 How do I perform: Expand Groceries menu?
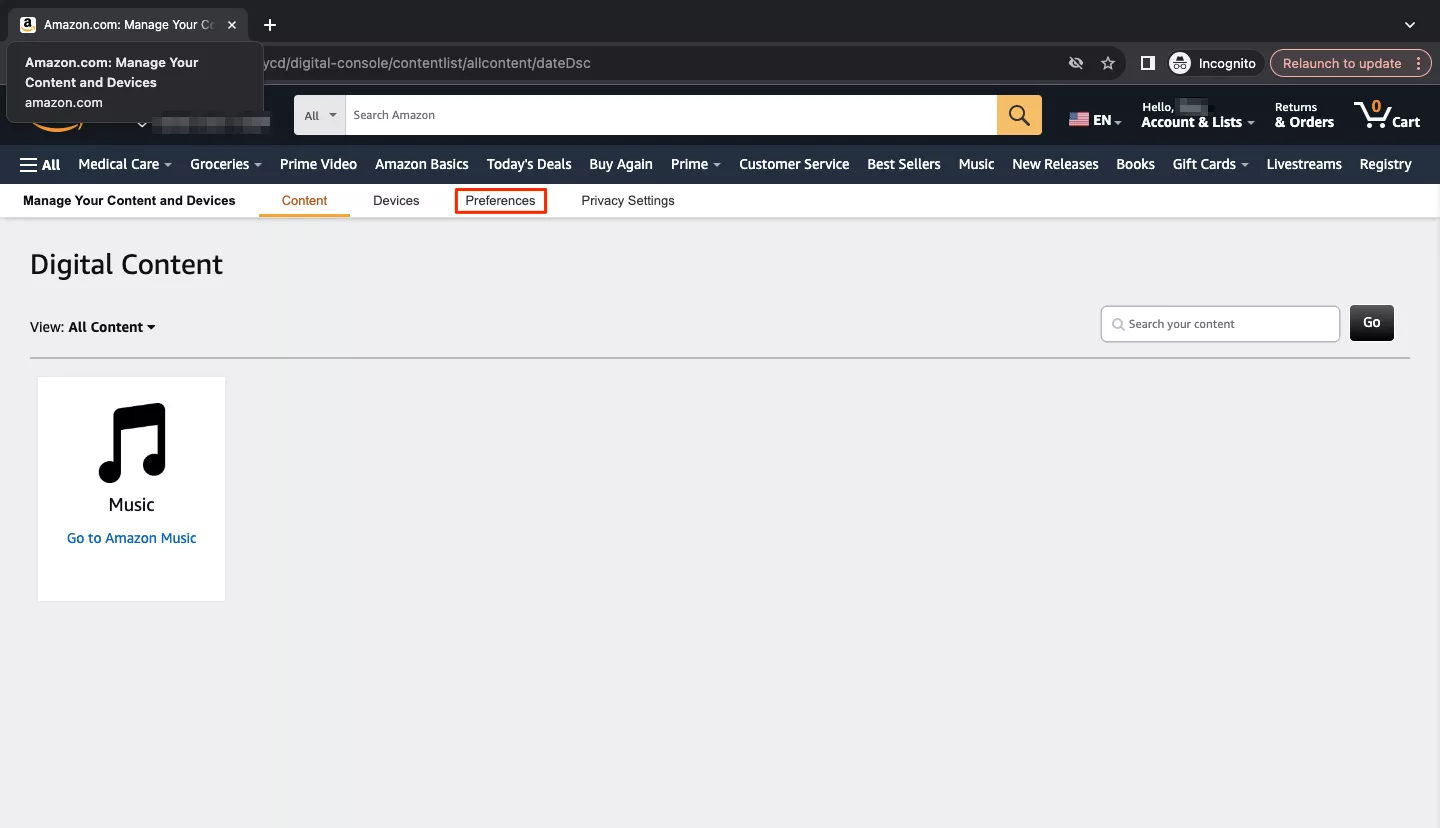point(226,164)
